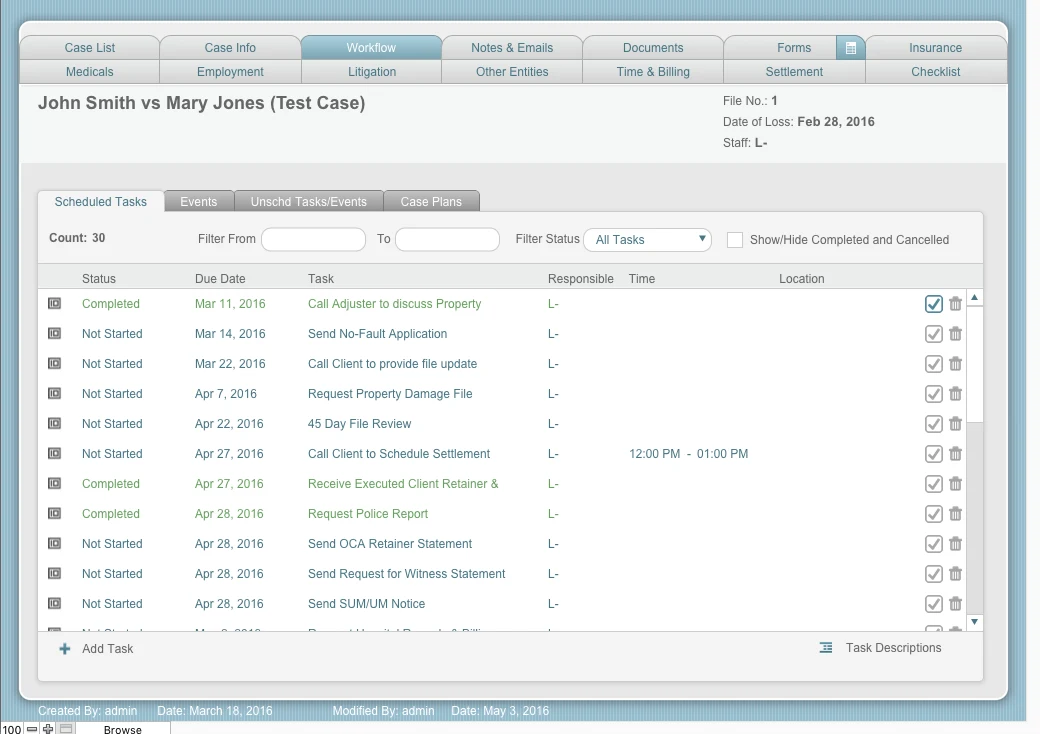Mark Call Client to Schedule Settlement complete
Screen dimensions: 1040x734
pos(933,454)
